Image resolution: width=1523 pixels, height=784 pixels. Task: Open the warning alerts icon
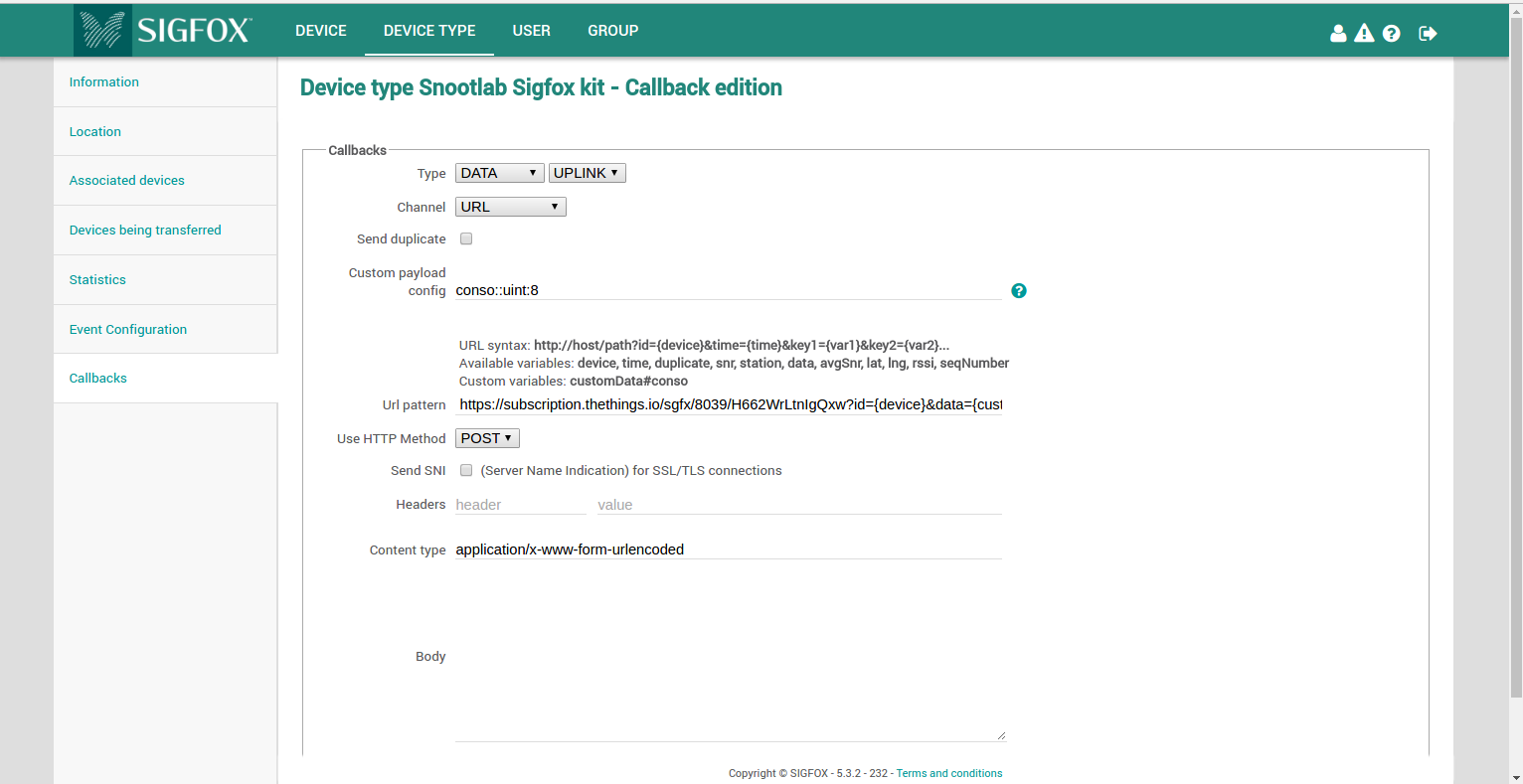(x=1365, y=33)
